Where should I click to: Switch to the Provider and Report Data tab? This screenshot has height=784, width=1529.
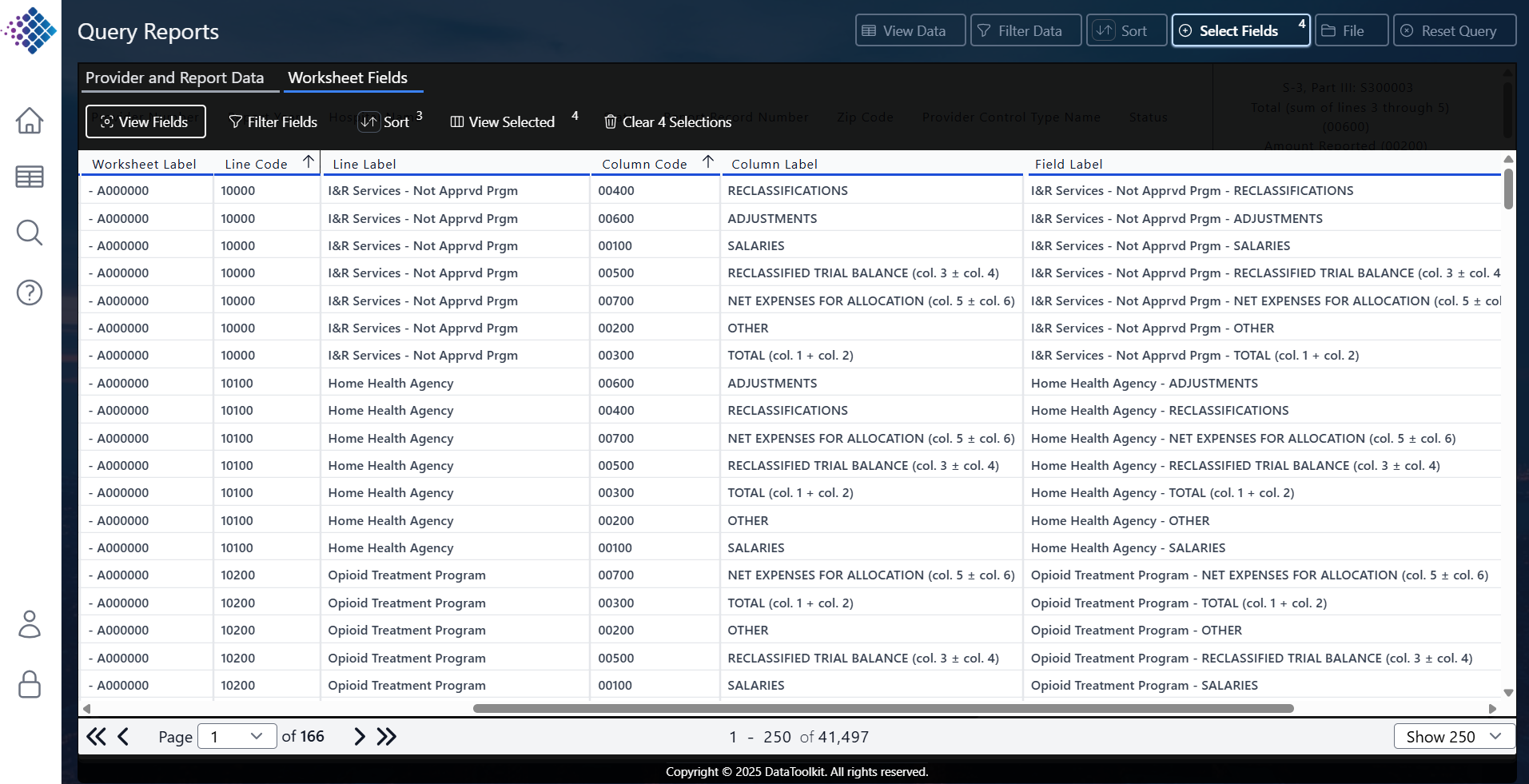pyautogui.click(x=177, y=78)
